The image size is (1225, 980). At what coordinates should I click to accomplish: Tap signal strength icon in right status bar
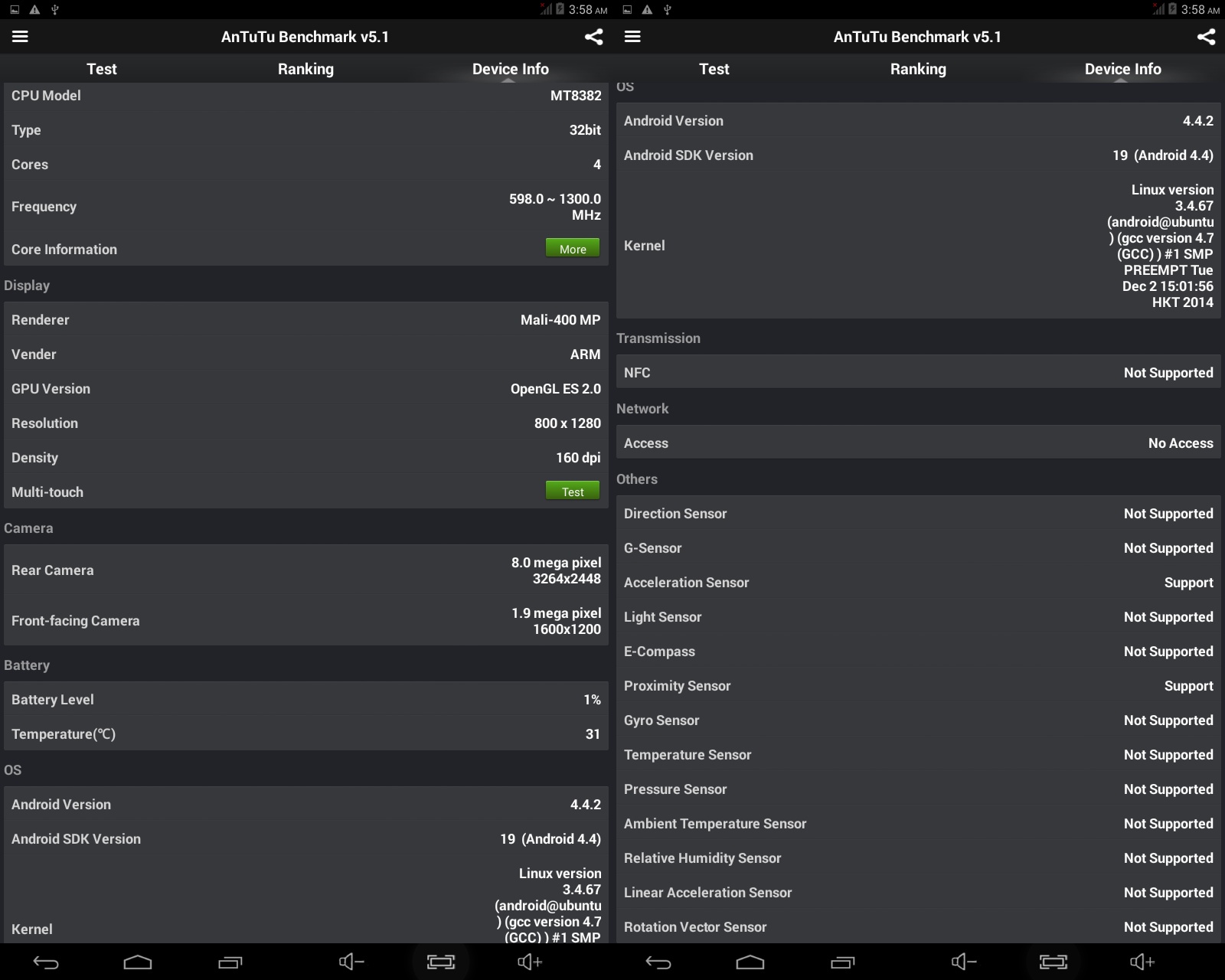pyautogui.click(x=1158, y=9)
